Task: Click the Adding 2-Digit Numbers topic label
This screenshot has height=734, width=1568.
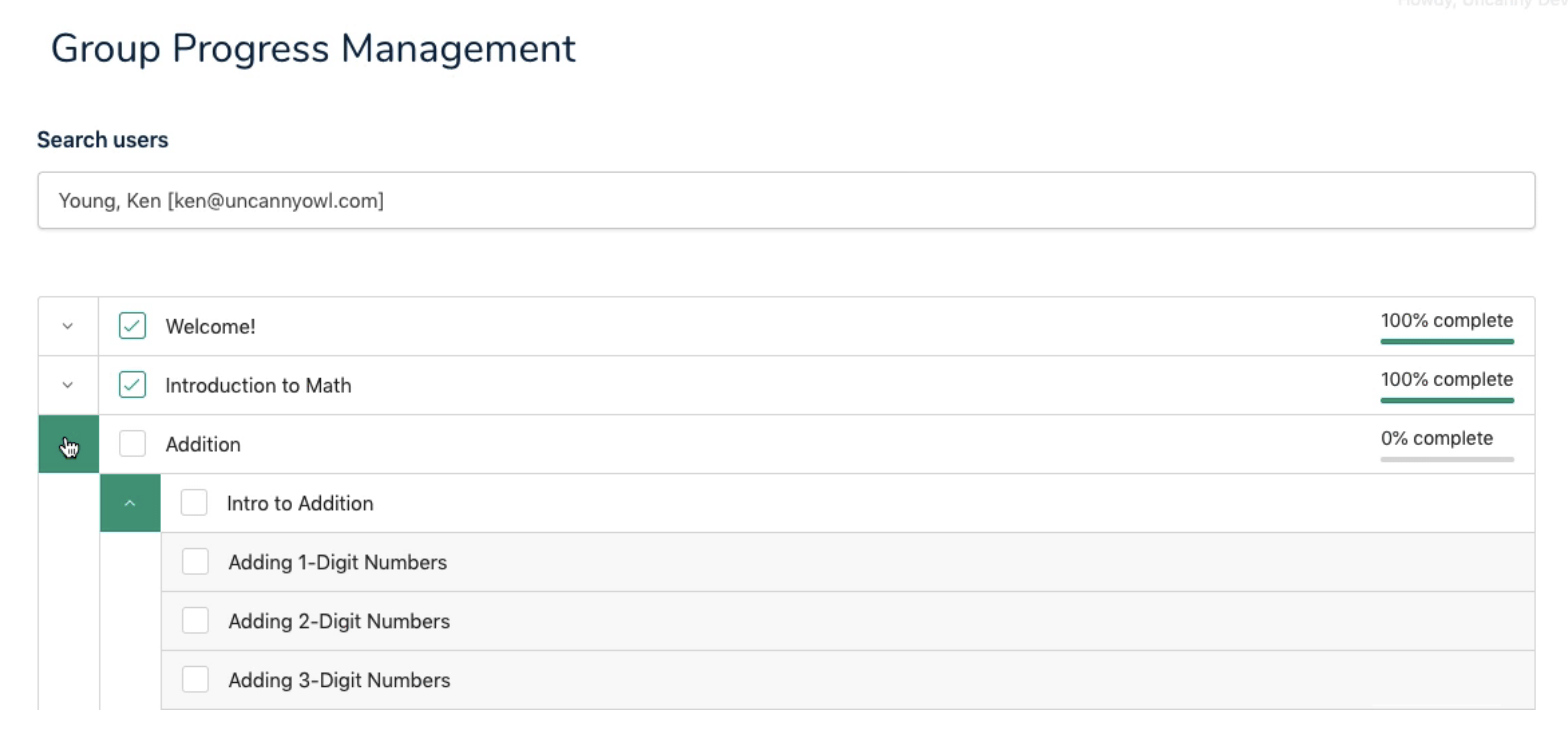Action: tap(339, 622)
